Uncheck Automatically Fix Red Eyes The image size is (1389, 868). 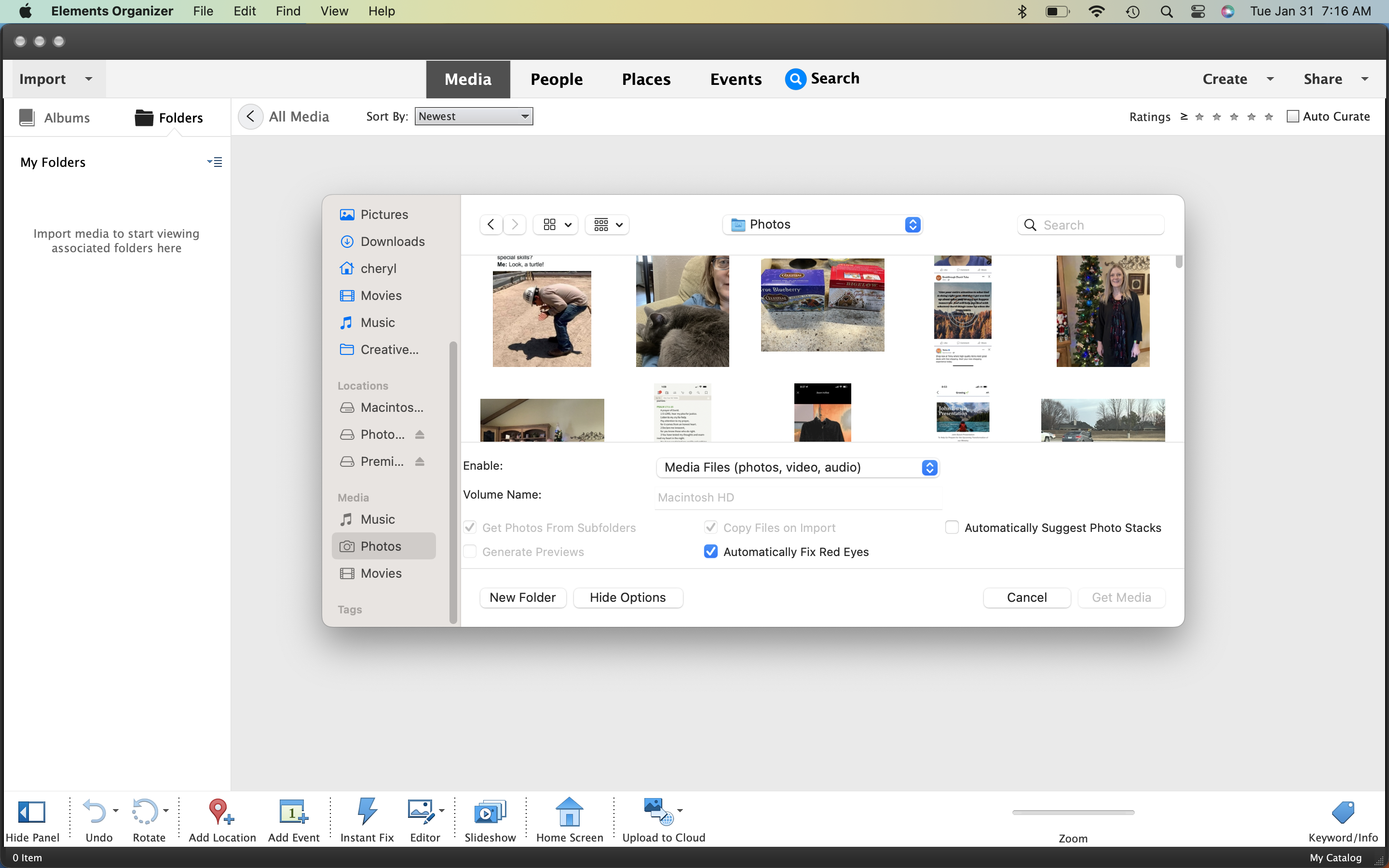pyautogui.click(x=710, y=552)
